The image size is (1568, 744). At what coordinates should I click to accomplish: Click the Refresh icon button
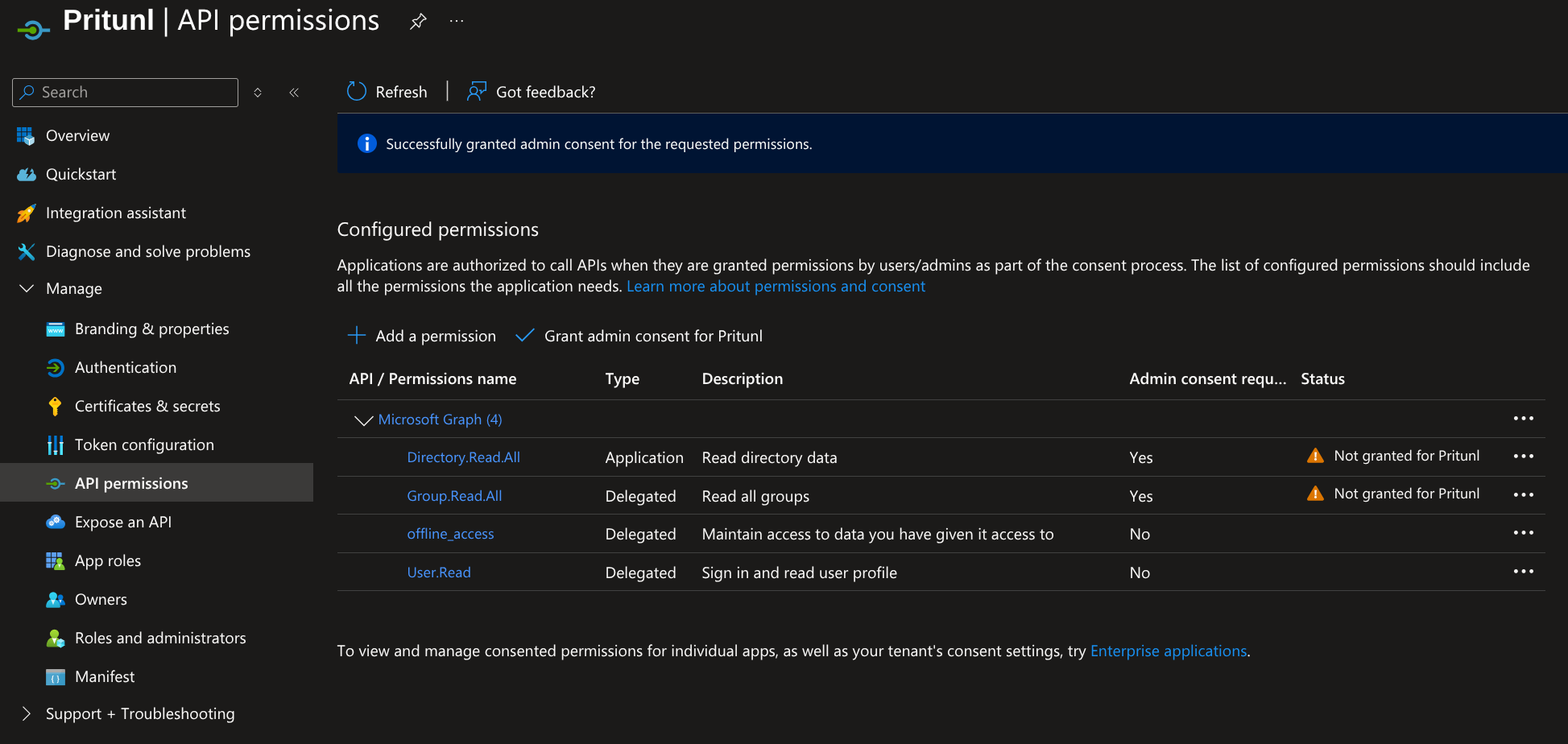pyautogui.click(x=357, y=92)
